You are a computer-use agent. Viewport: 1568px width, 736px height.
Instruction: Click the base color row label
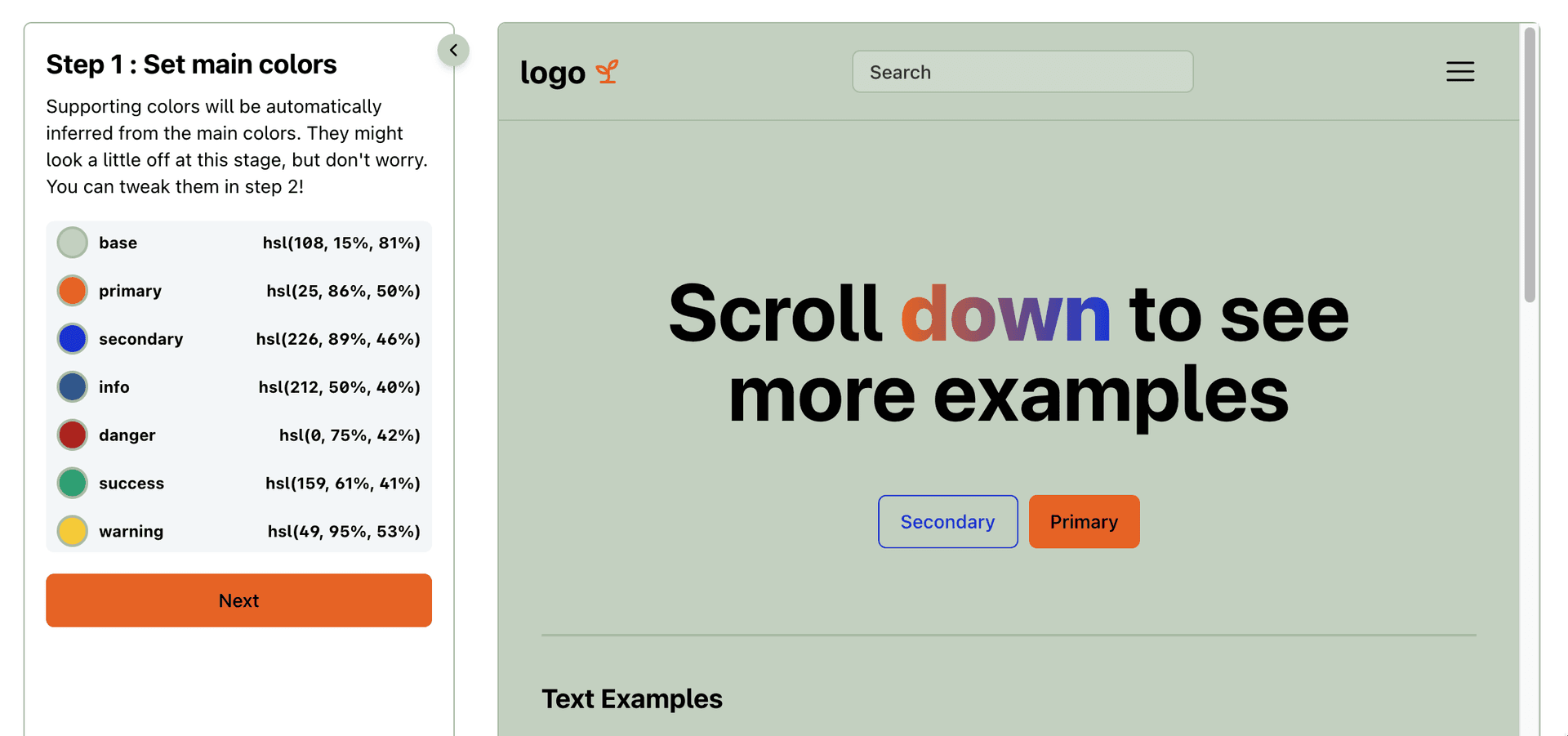pos(118,242)
